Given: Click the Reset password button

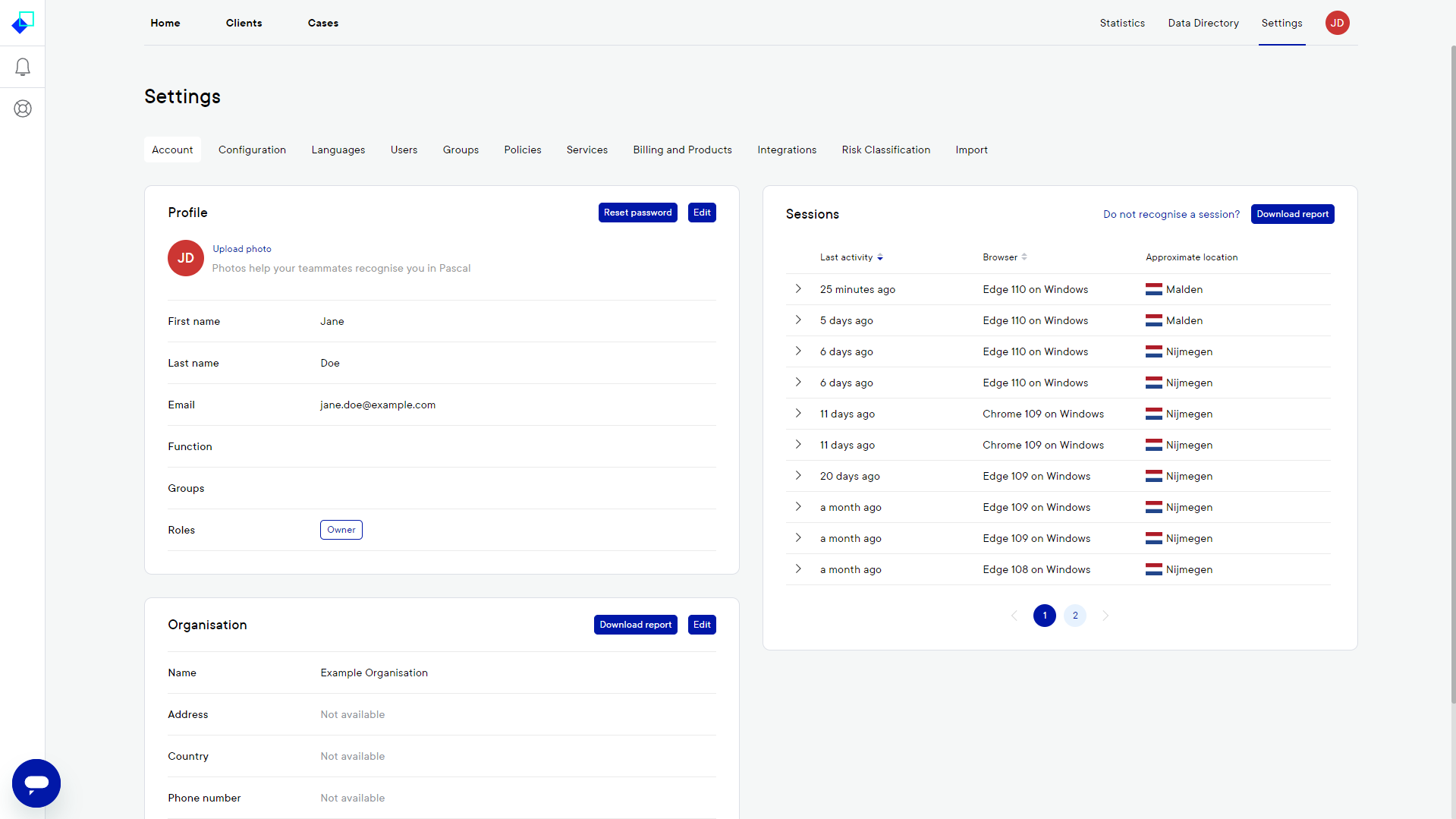Looking at the screenshot, I should click(637, 213).
